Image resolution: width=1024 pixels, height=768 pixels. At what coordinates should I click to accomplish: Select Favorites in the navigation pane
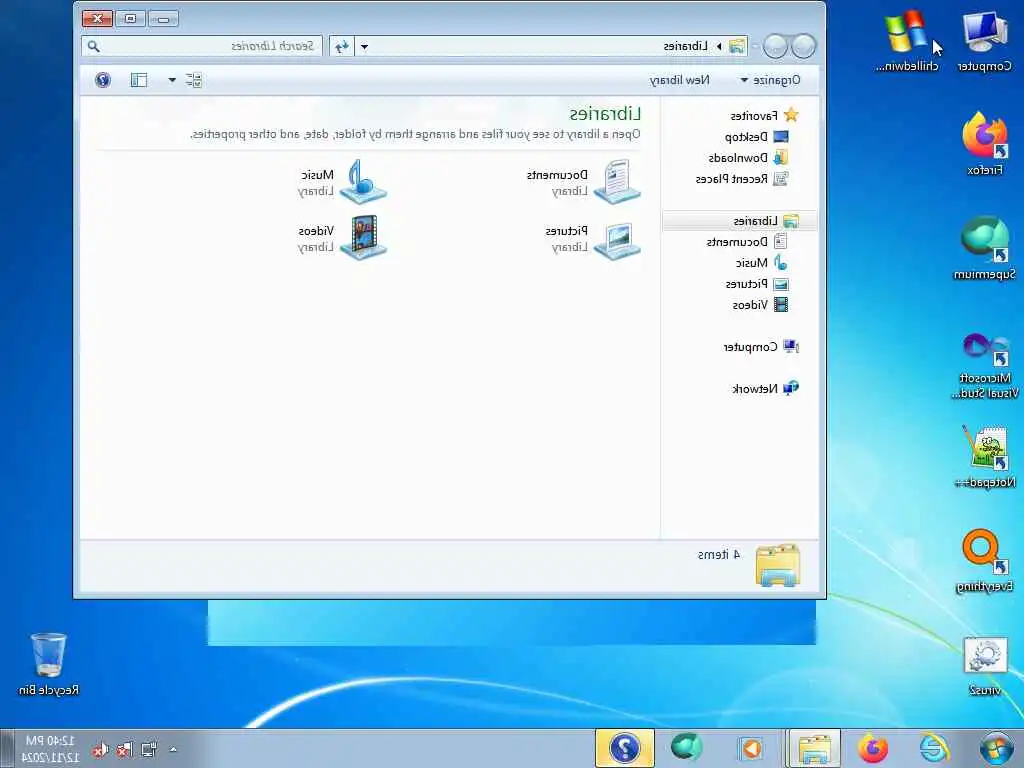click(764, 116)
